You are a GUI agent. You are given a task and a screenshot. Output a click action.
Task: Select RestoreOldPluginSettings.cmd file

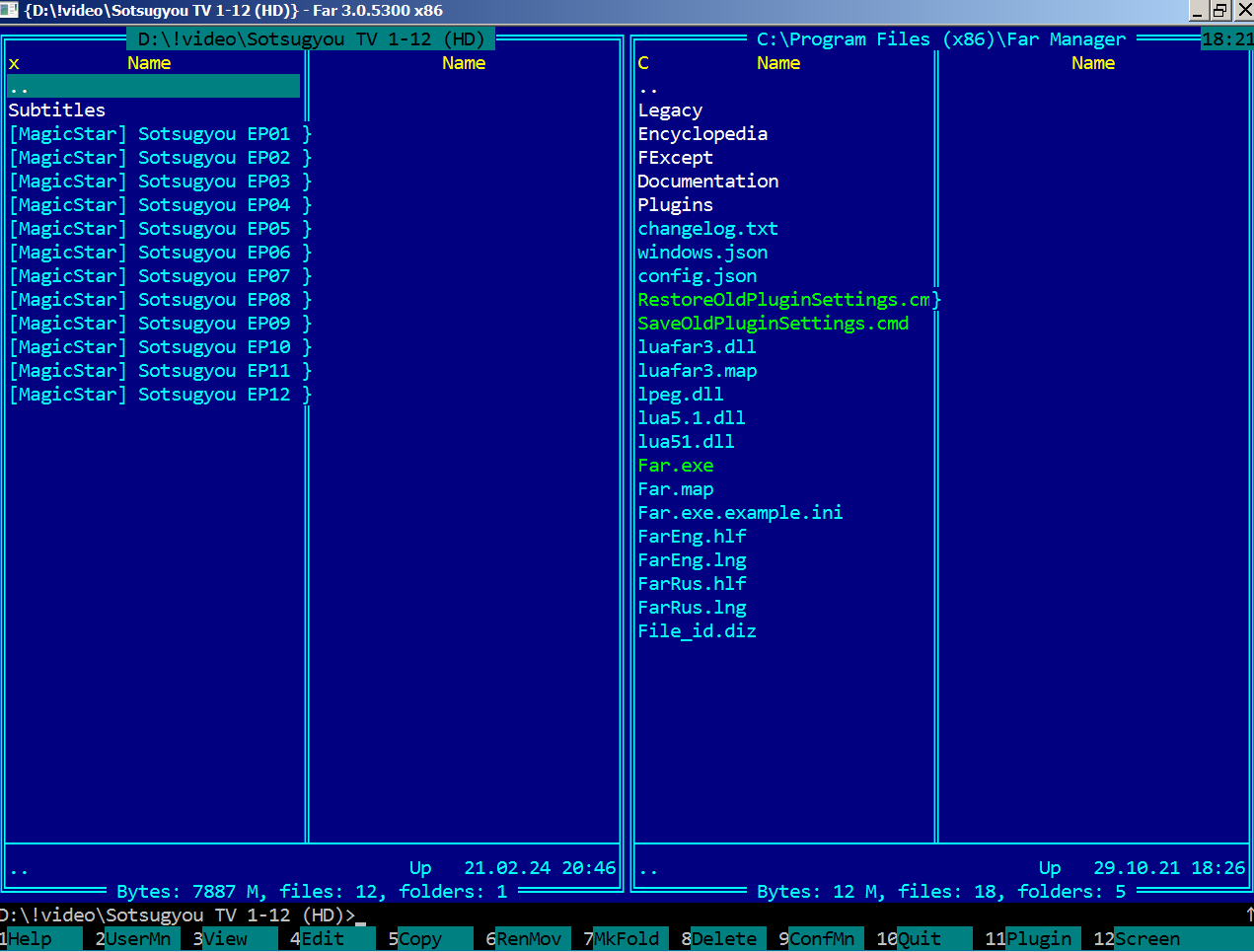point(783,300)
